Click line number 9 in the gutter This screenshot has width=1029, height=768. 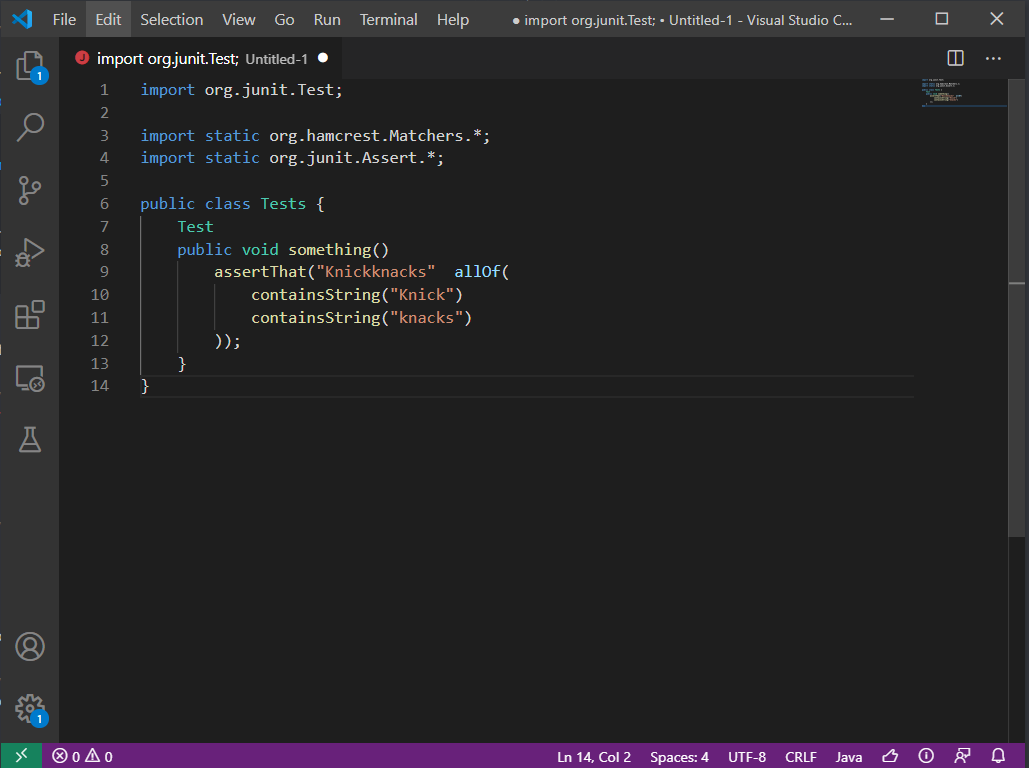tap(104, 272)
